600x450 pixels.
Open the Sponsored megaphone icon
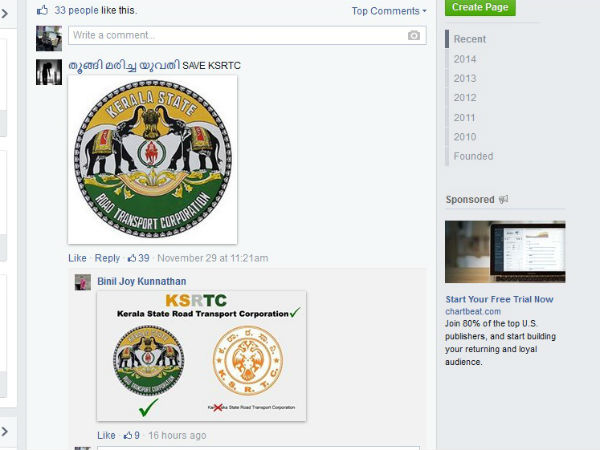(503, 200)
